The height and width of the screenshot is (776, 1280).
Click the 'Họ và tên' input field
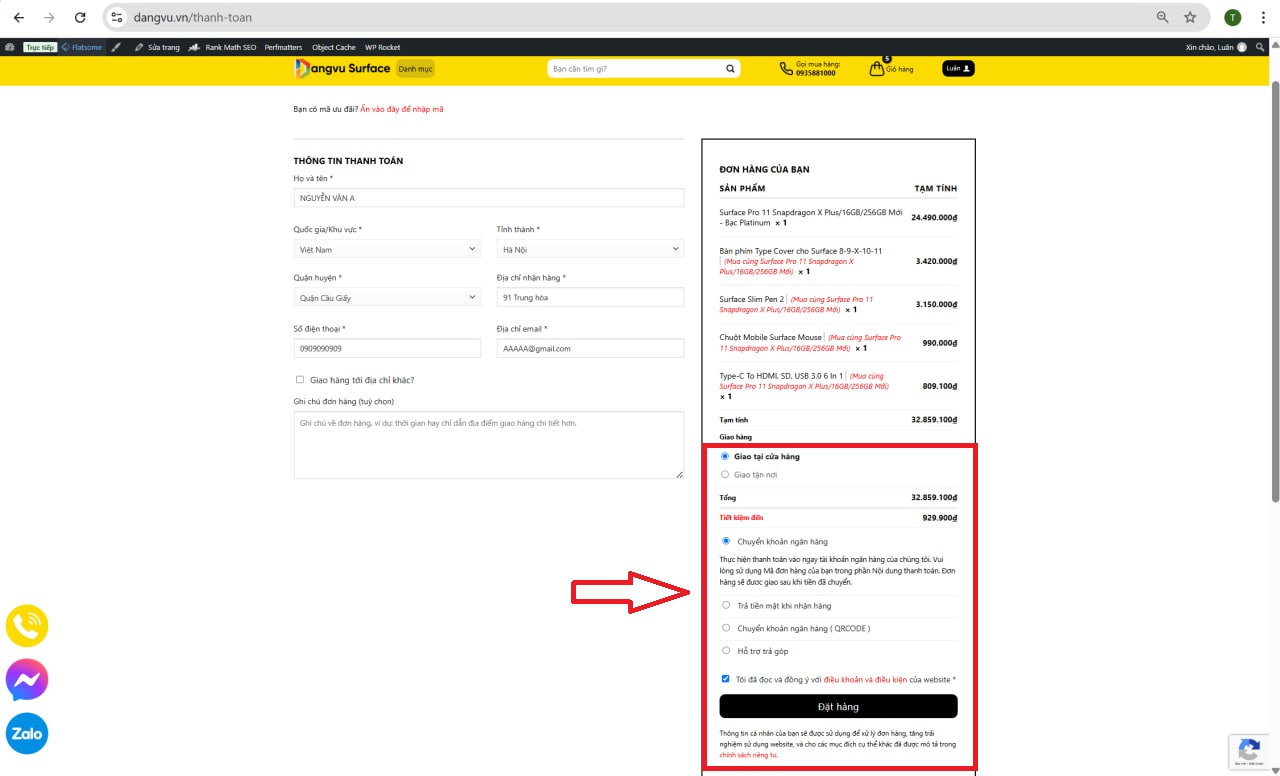[x=489, y=198]
